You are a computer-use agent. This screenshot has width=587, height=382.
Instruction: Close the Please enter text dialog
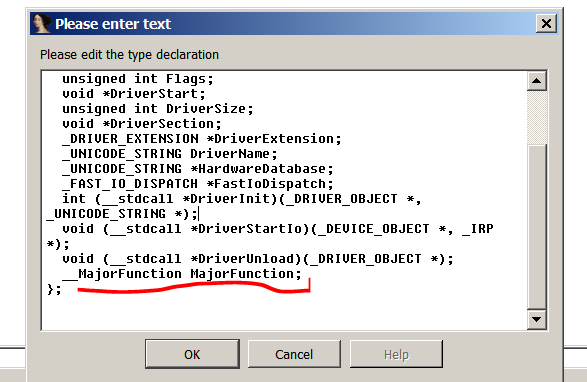(546, 24)
